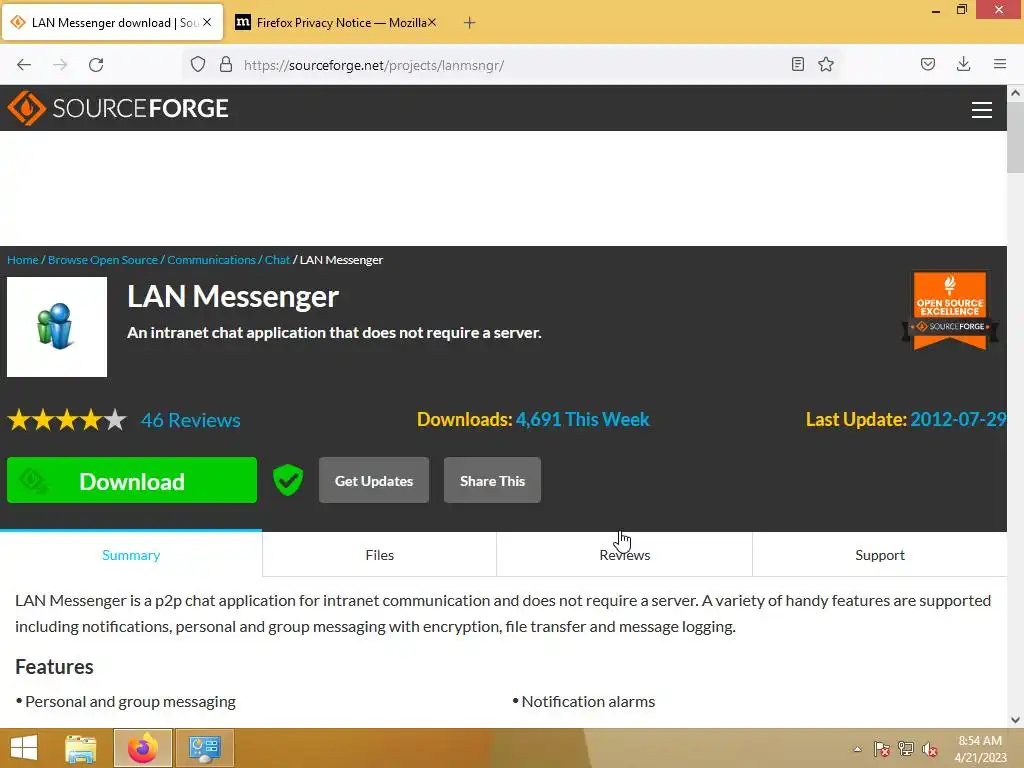Click the LAN Messenger title heading
Screen dimensions: 1024x768
click(x=232, y=296)
